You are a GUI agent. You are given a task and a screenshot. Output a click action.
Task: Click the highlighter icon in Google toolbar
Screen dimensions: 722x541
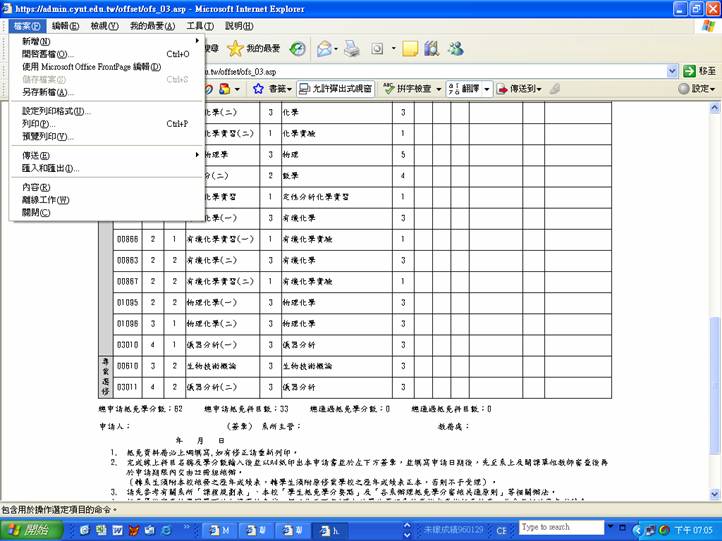click(x=555, y=88)
